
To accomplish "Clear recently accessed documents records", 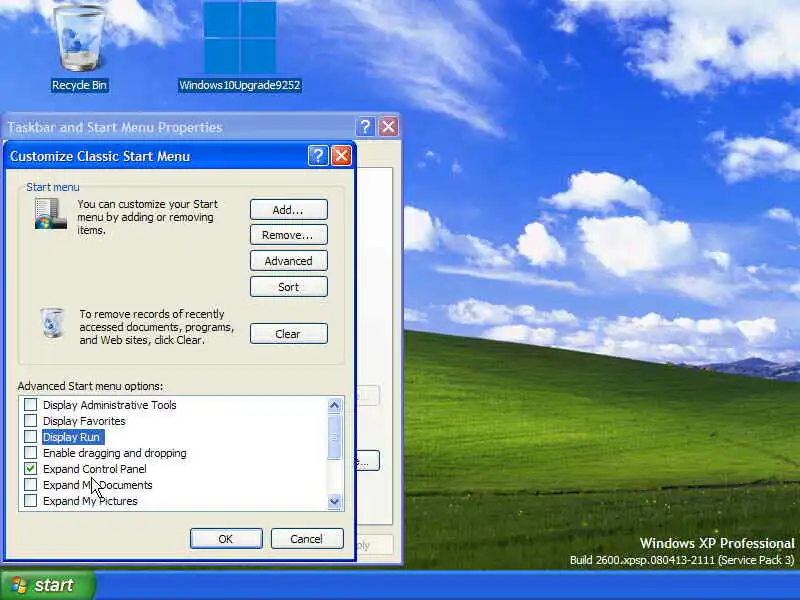I will pos(289,334).
